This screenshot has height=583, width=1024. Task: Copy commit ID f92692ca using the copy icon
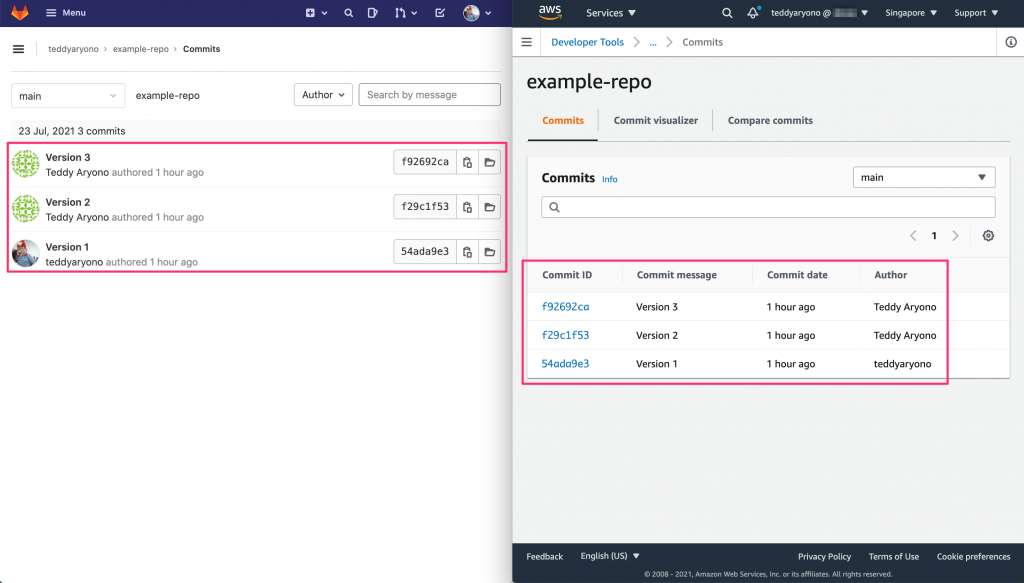point(466,162)
